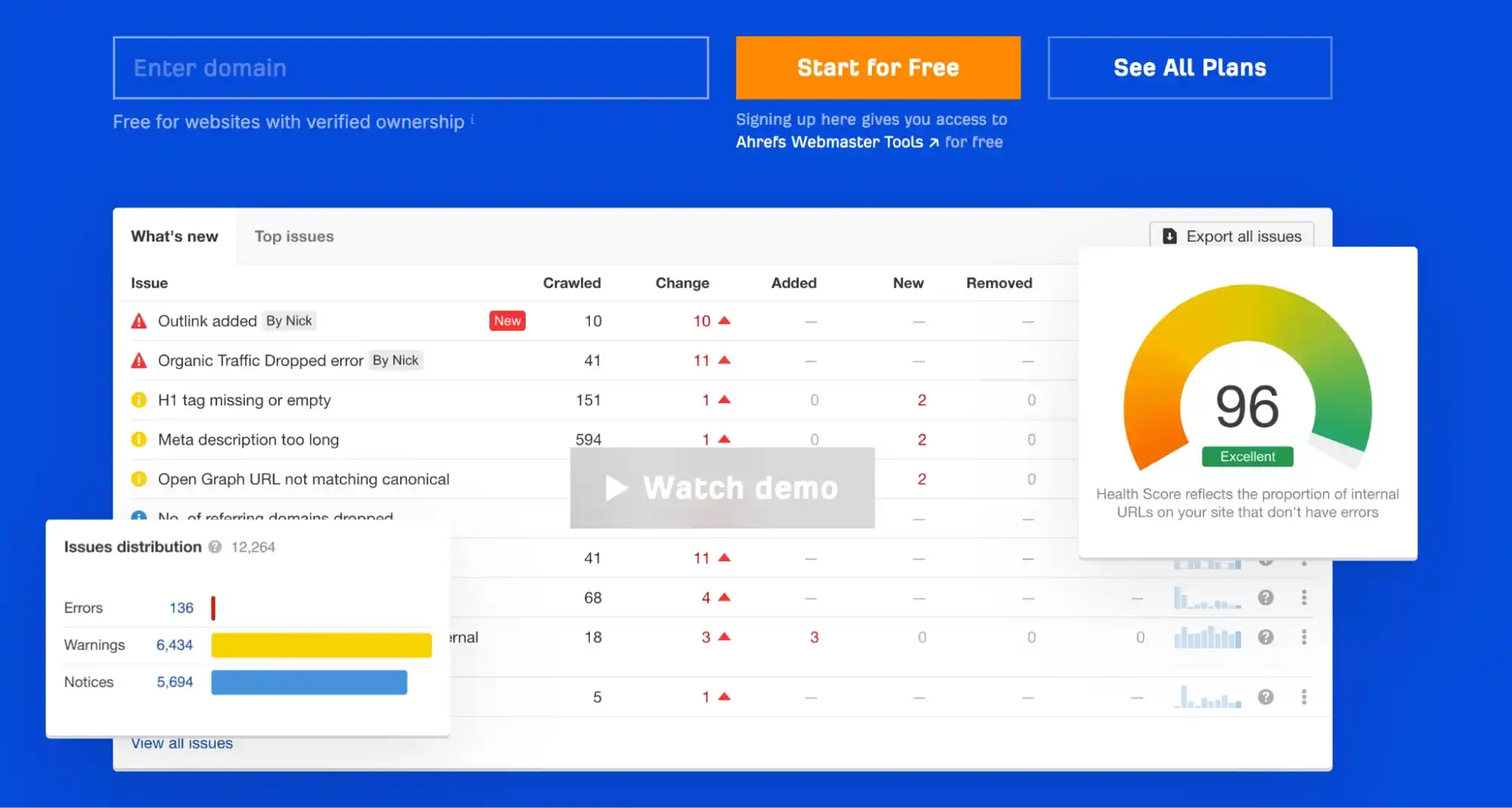Open the three-dot menu in row crawled 68
This screenshot has height=808, width=1512.
click(x=1304, y=598)
